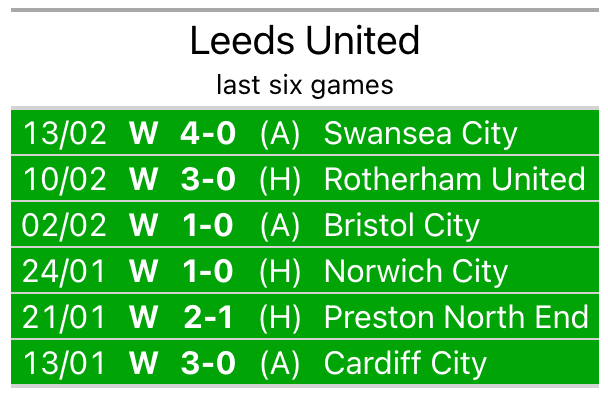Screen dimensions: 608x396
Task: Click the Bristol City opponent name
Action: pyautogui.click(x=402, y=225)
